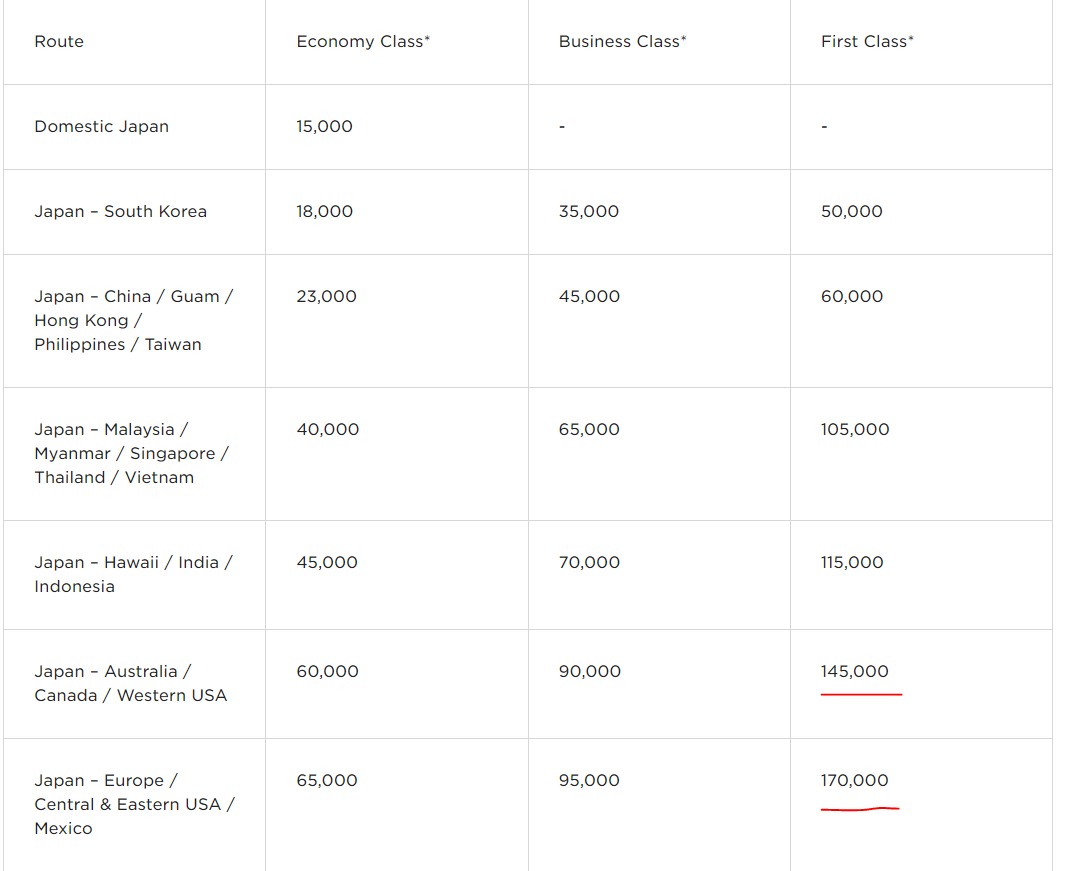Click the underlined 145,000 first class value

tap(855, 672)
